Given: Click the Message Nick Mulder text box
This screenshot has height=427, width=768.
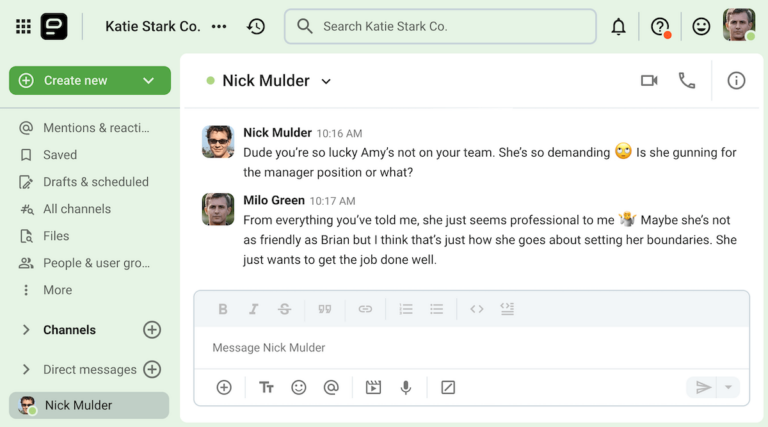Looking at the screenshot, I should tap(470, 348).
